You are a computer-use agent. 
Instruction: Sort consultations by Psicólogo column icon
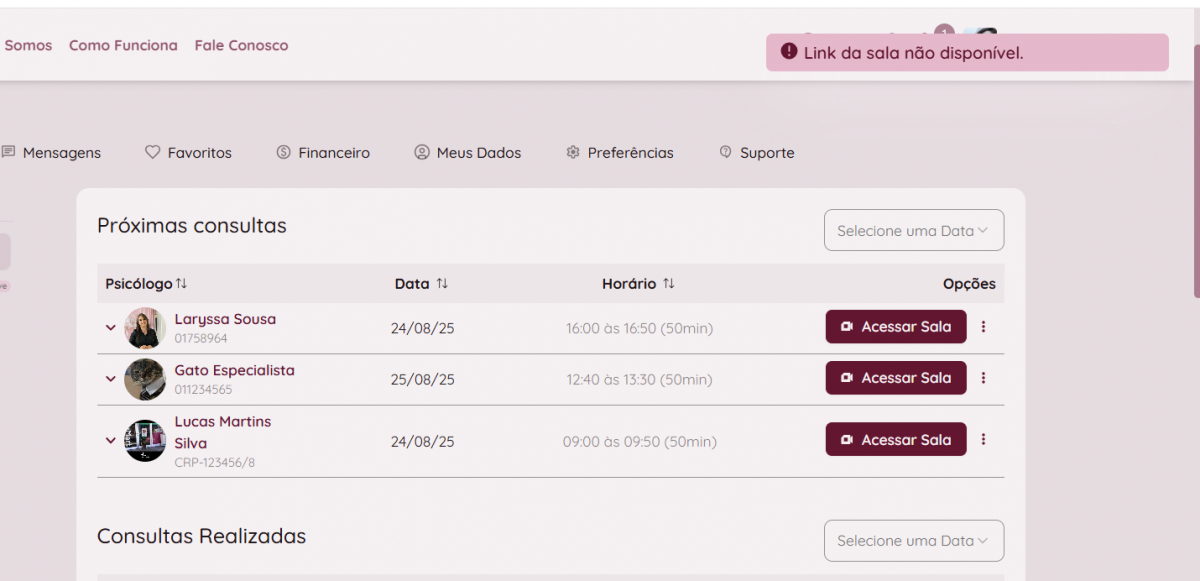tap(182, 284)
